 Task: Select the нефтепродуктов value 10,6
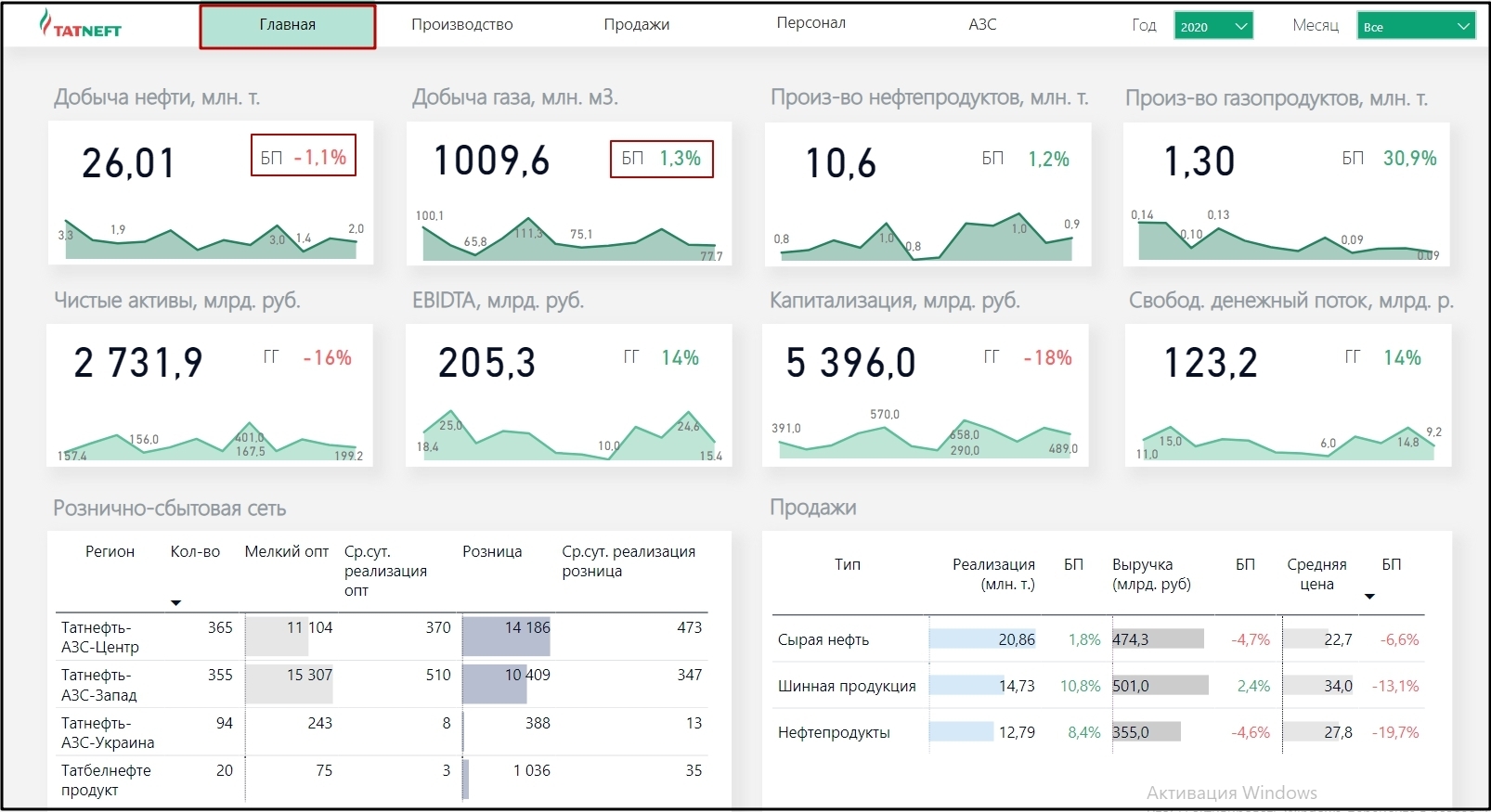tap(840, 163)
